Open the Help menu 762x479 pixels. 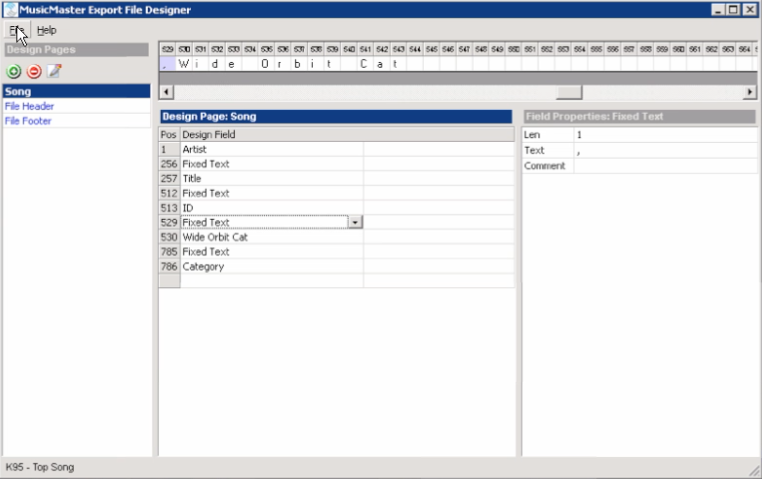[47, 30]
